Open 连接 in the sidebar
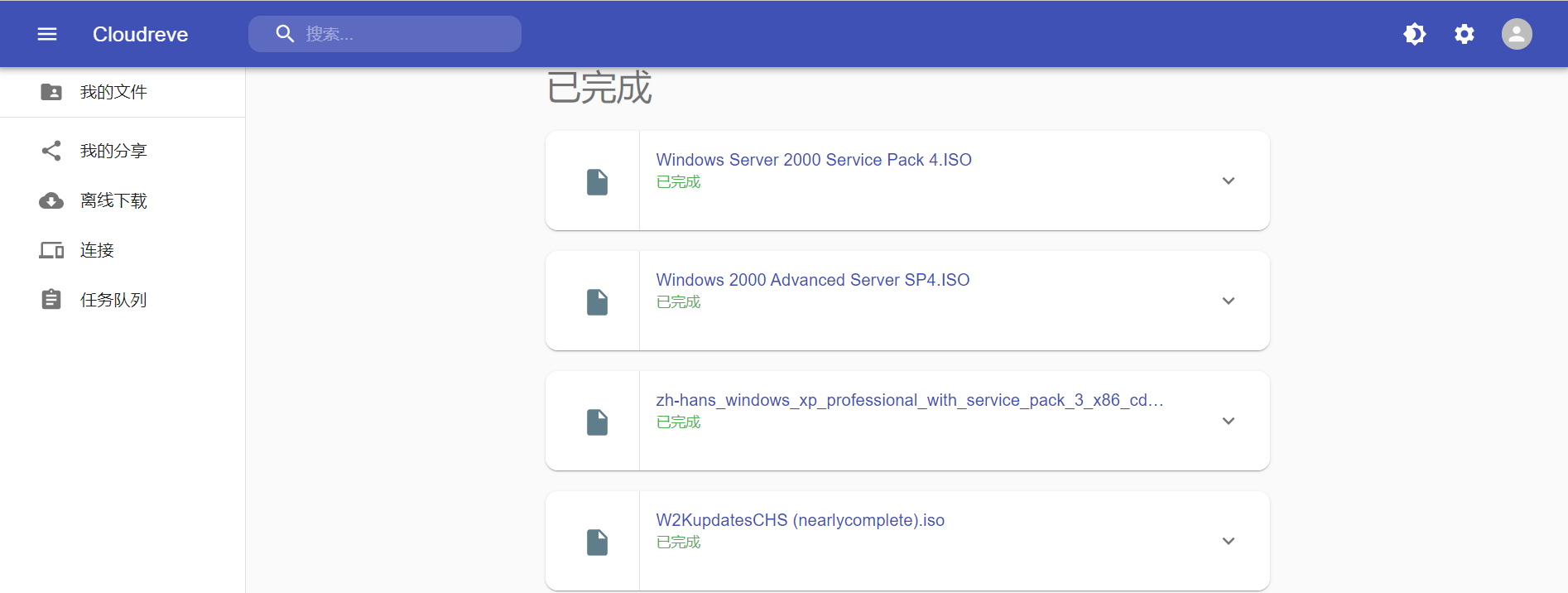Screen dimensions: 1568x593 [x=123, y=250]
